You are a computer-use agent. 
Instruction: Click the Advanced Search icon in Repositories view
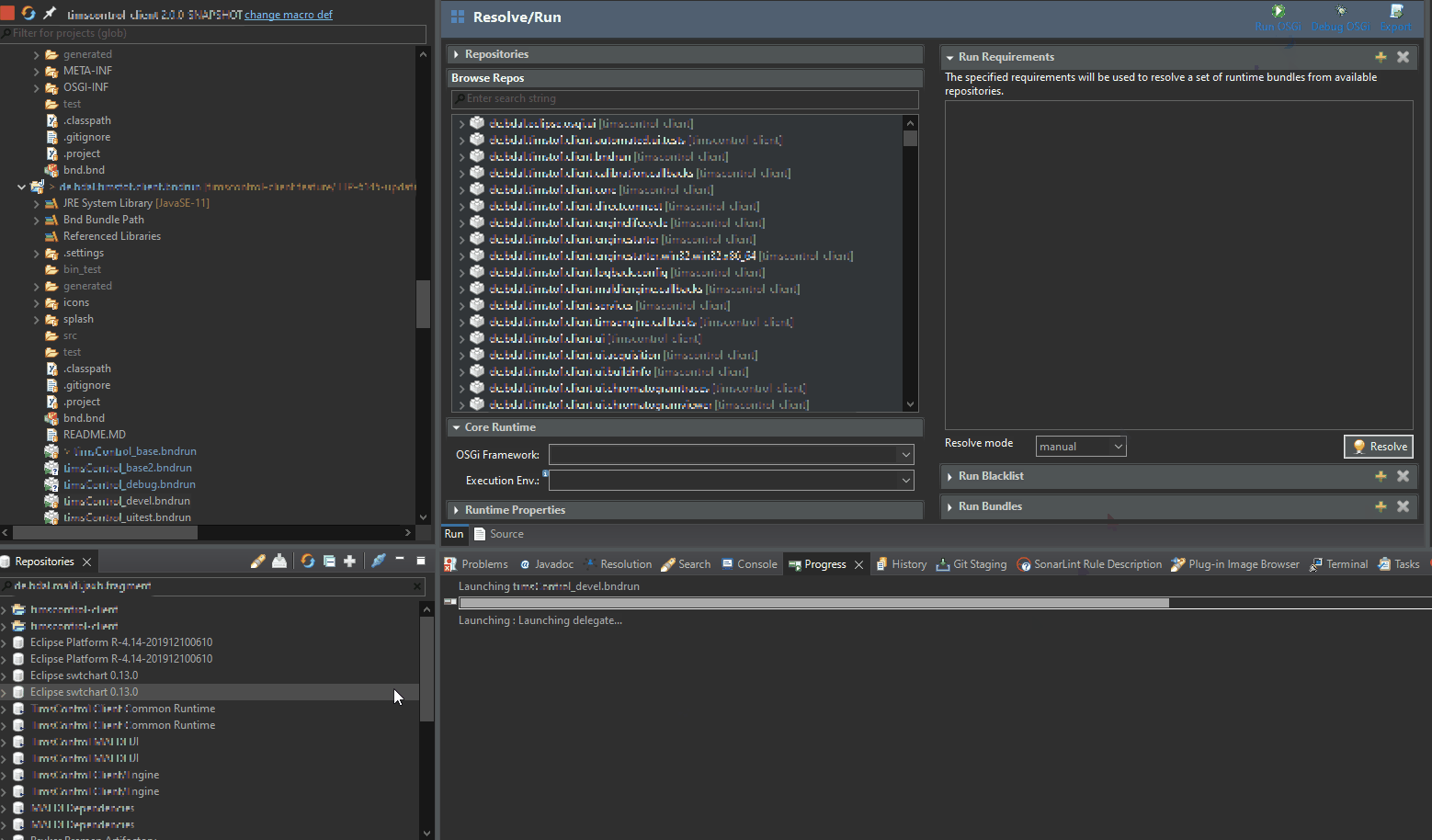379,561
